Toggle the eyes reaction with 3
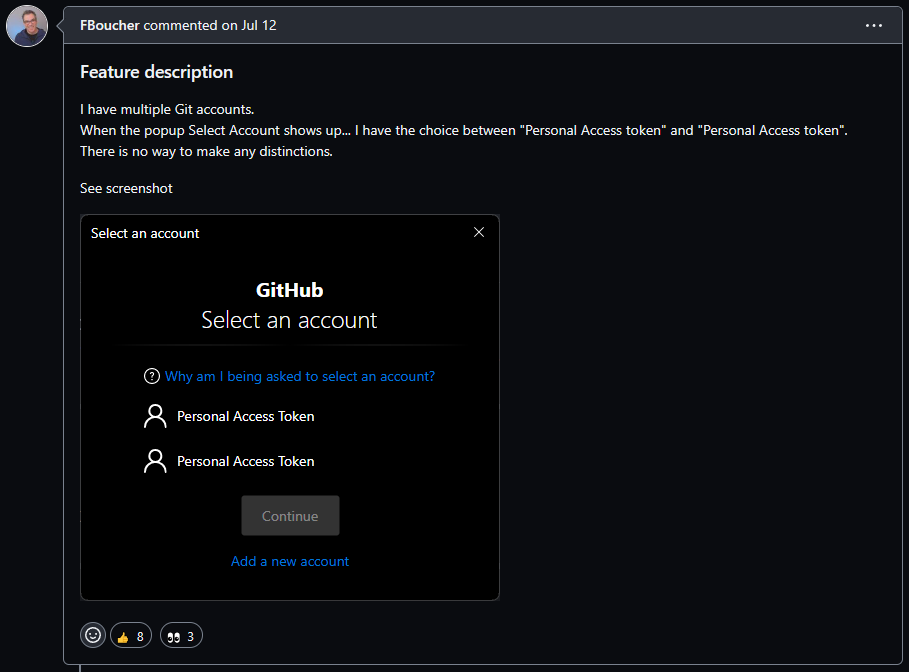The image size is (909, 672). coord(181,635)
